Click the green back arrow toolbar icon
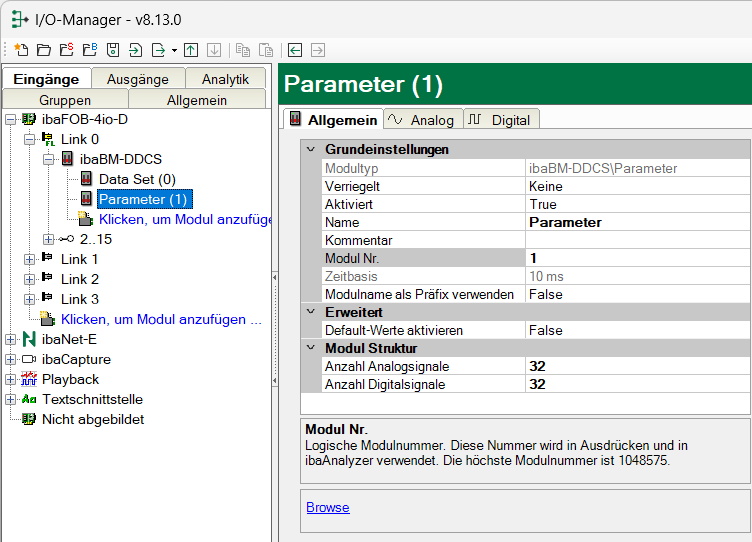Viewport: 752px width, 542px height. [295, 49]
